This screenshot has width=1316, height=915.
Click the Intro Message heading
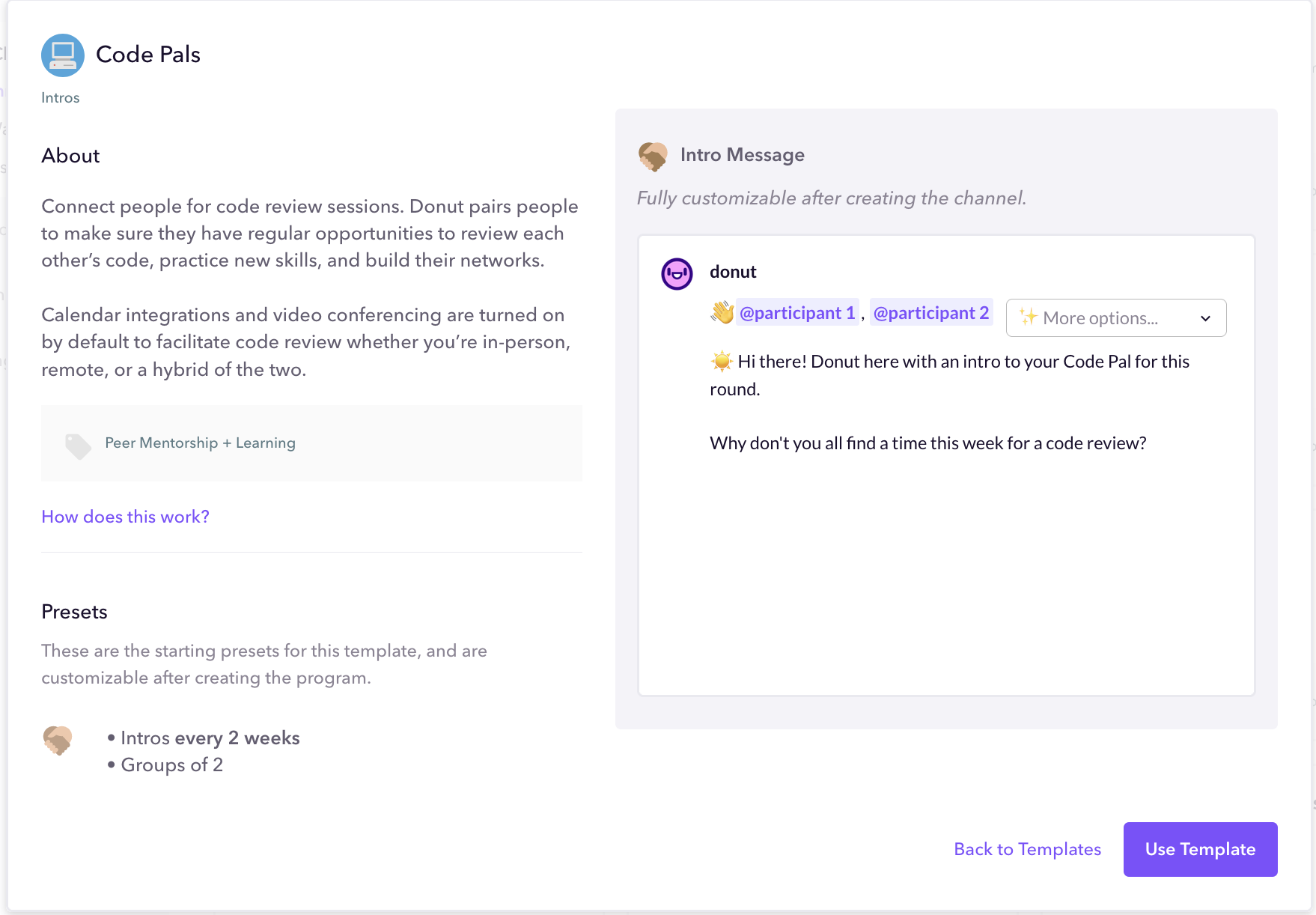[742, 155]
